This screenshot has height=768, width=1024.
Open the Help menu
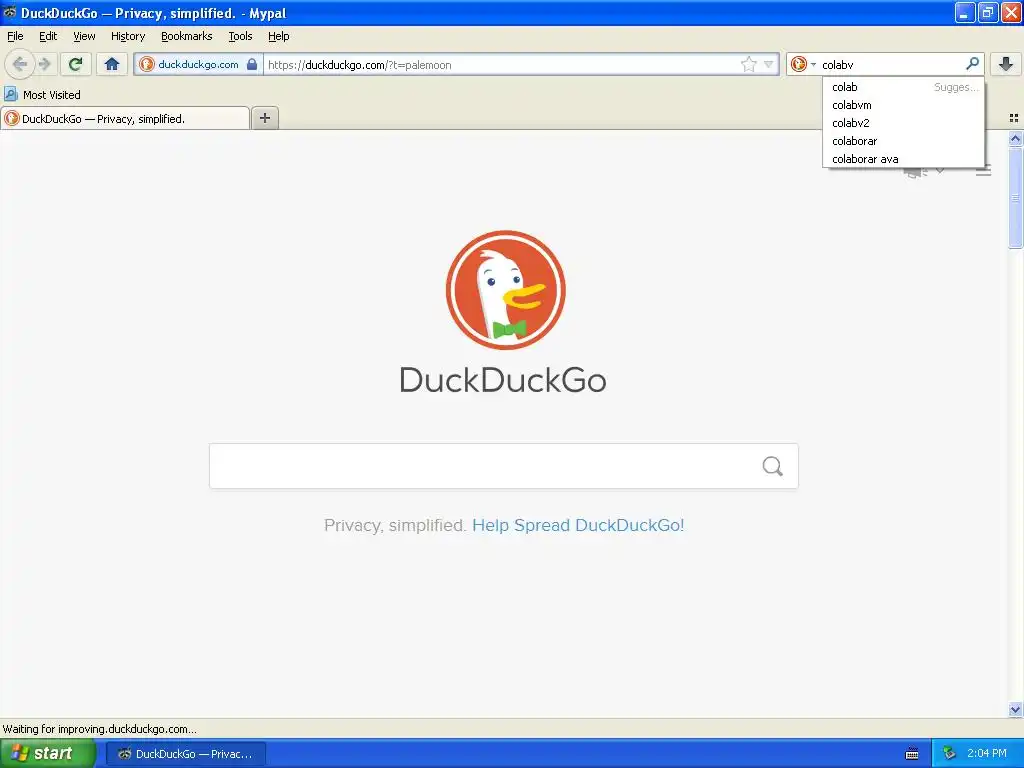pyautogui.click(x=278, y=36)
